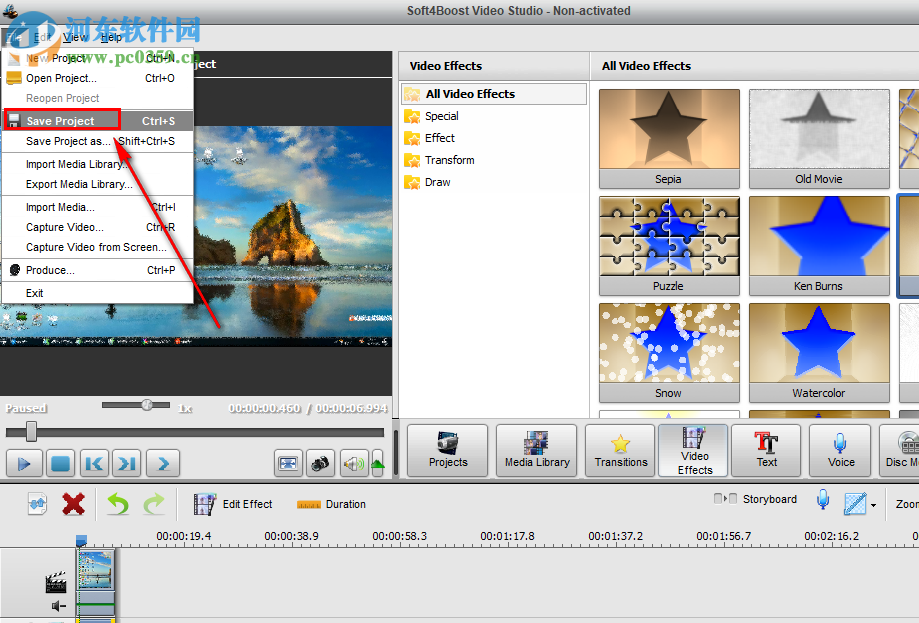
Task: Open the drawing tool dropdown arrow
Action: pos(873,505)
